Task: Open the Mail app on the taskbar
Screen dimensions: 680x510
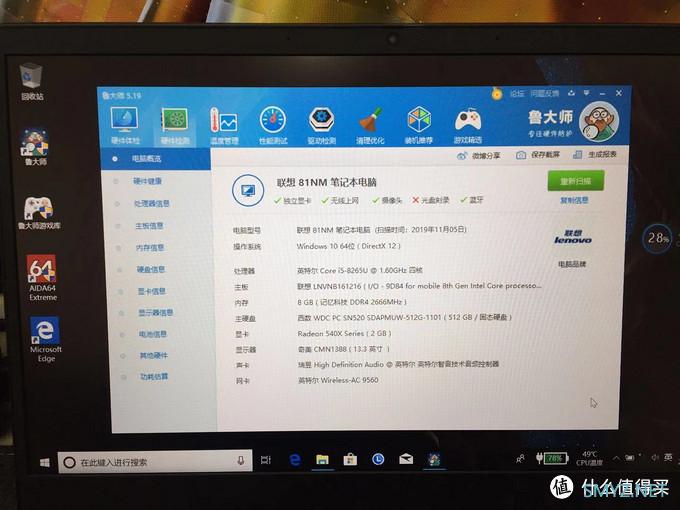Action: 406,459
